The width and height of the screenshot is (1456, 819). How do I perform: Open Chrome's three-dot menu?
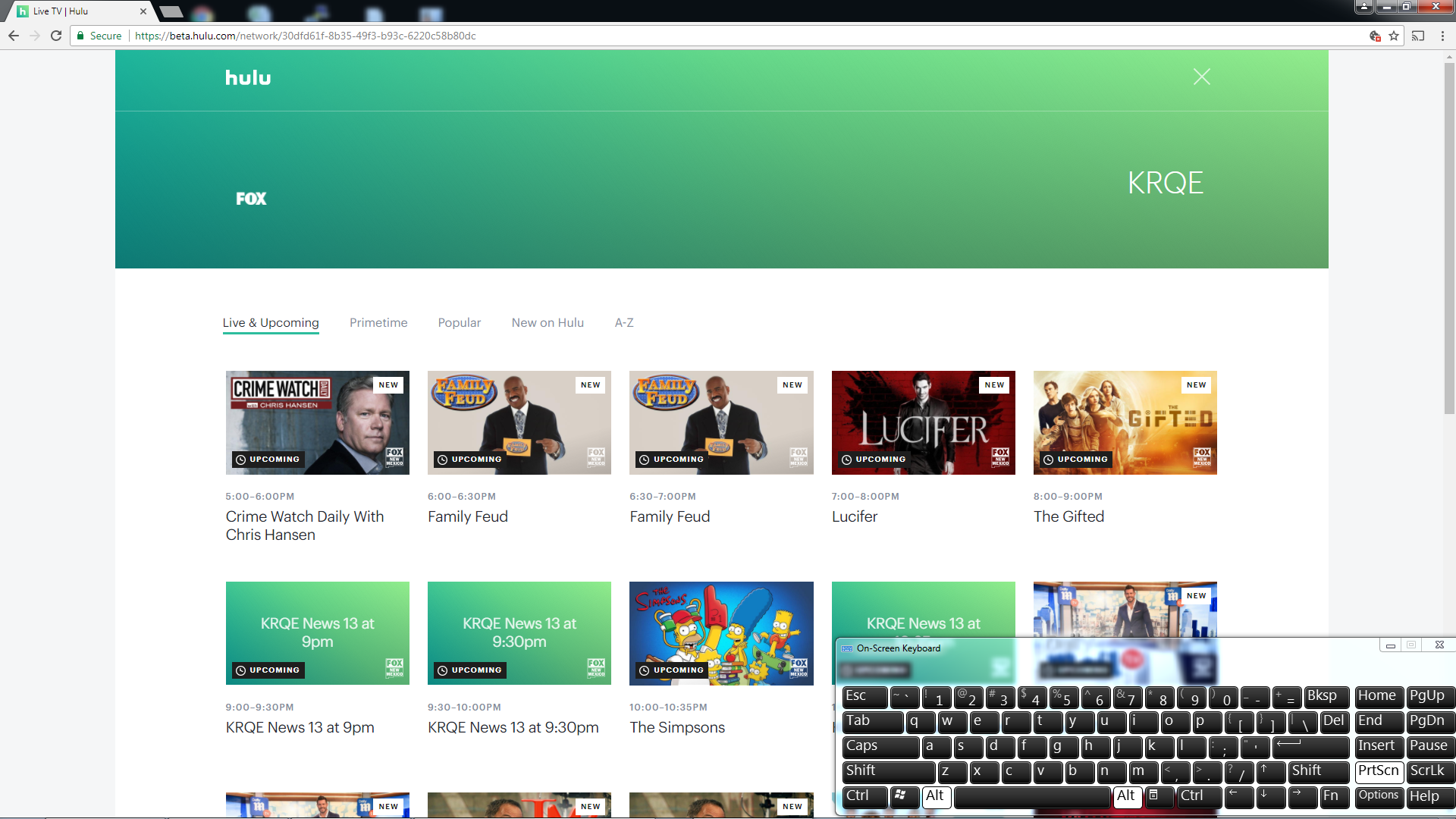[1442, 36]
